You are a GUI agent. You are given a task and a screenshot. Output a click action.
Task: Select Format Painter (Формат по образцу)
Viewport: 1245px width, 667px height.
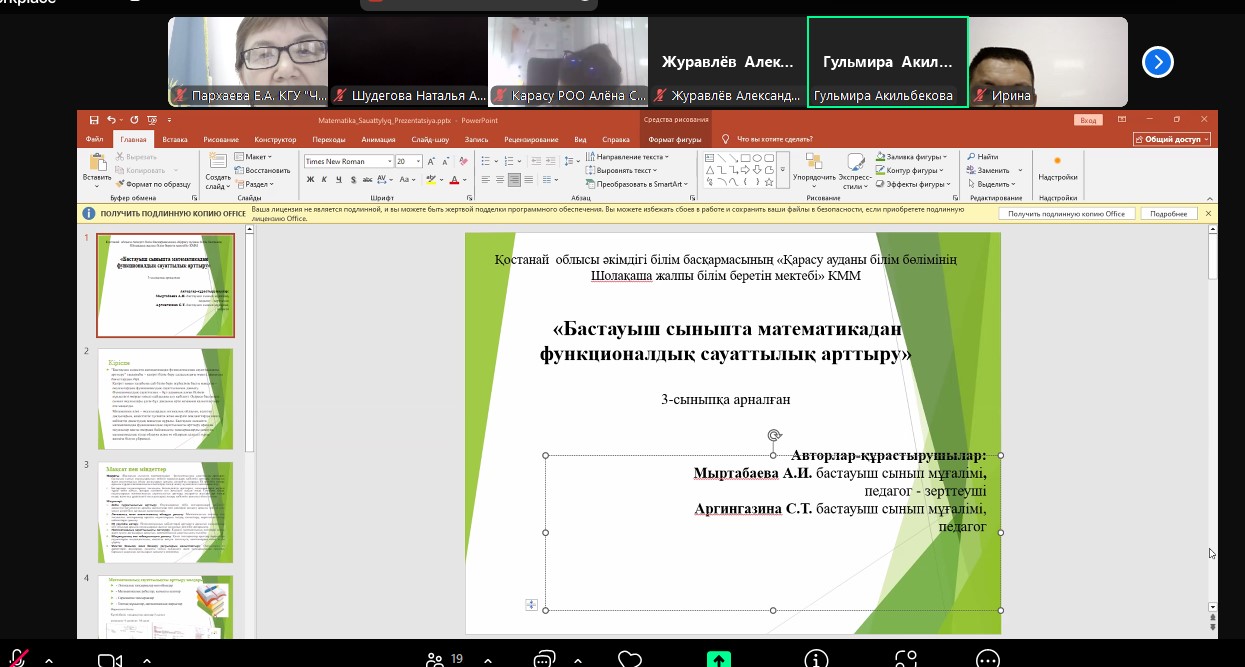point(157,184)
